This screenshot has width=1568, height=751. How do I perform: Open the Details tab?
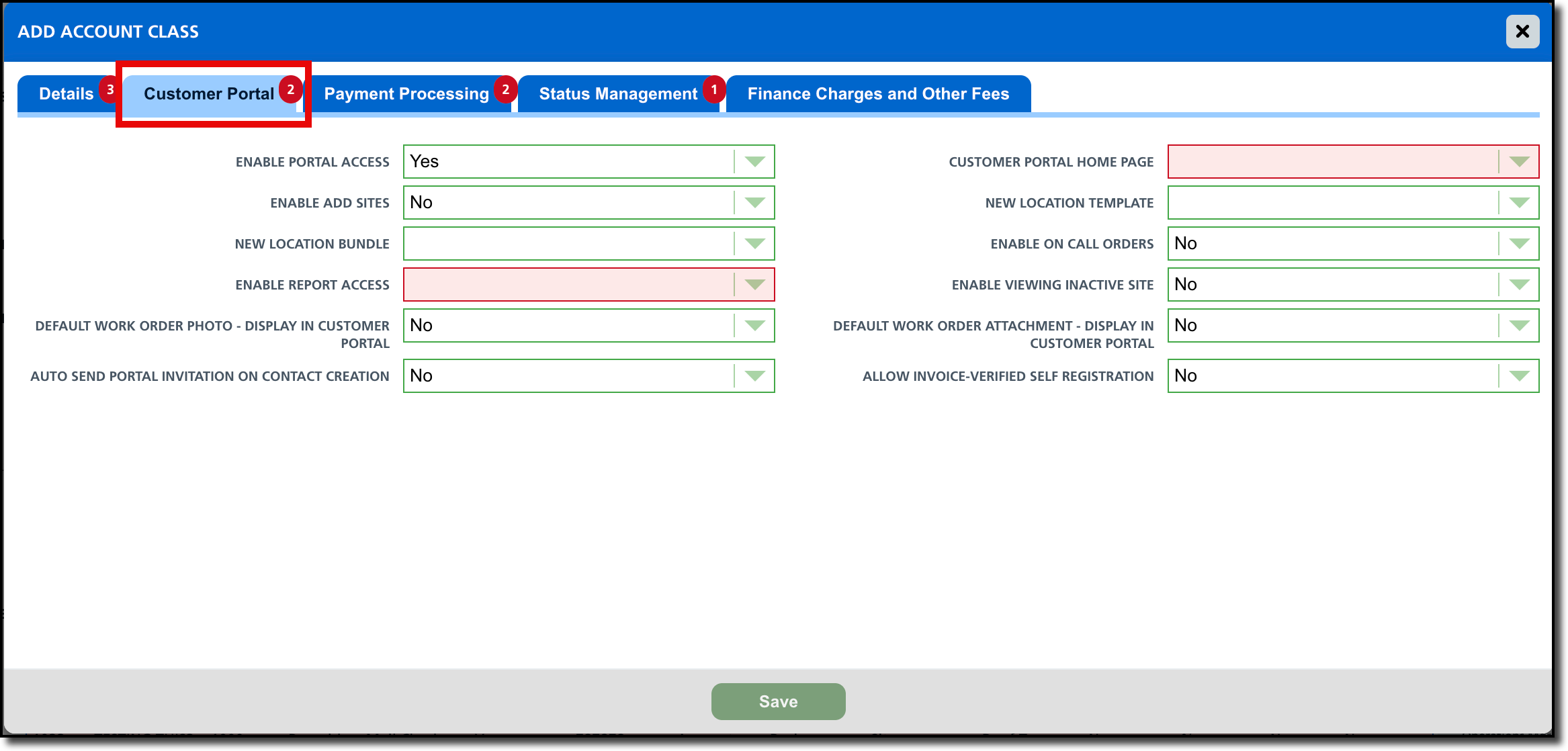(x=66, y=94)
